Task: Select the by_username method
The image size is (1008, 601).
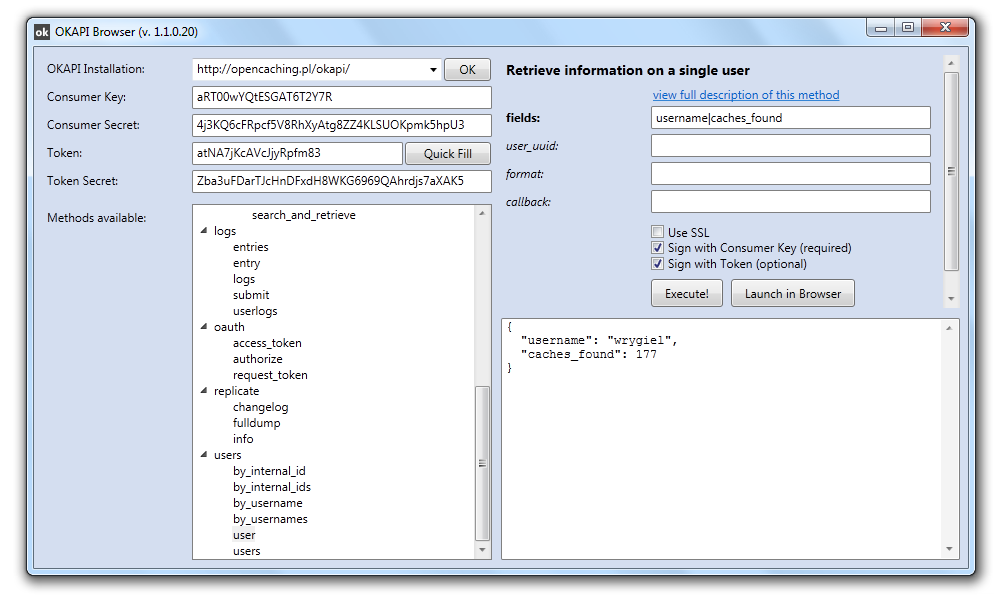Action: (267, 503)
